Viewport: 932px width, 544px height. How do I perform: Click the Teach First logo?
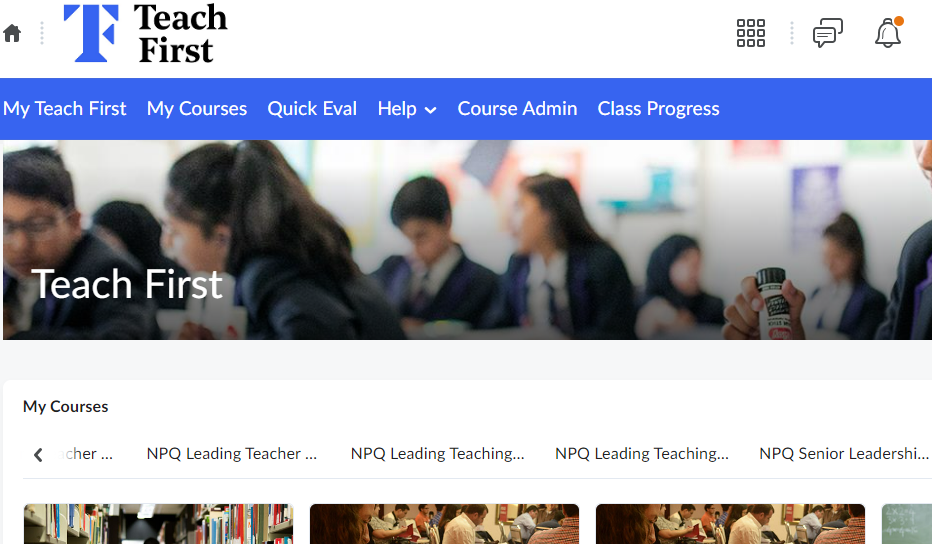tap(146, 33)
